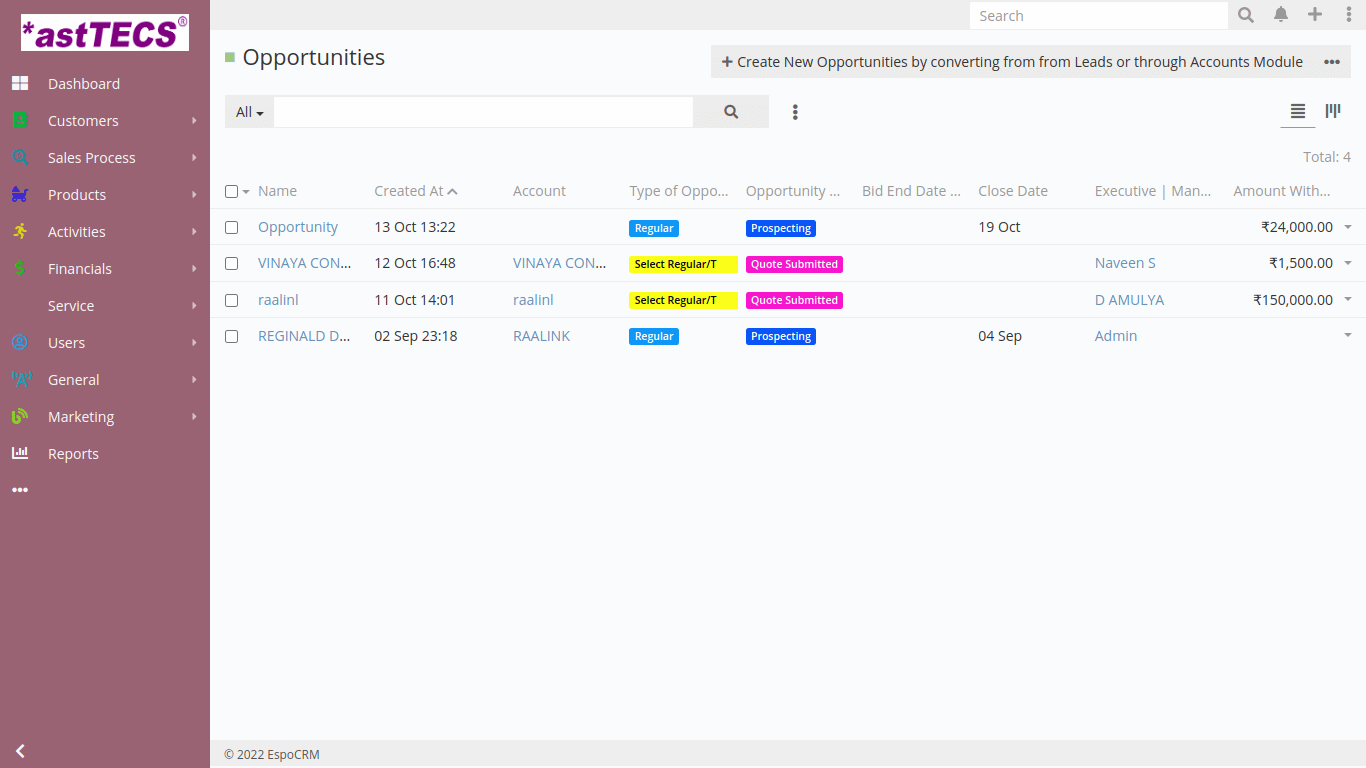This screenshot has width=1366, height=768.
Task: Click the global search magnifier icon
Action: coord(1246,15)
